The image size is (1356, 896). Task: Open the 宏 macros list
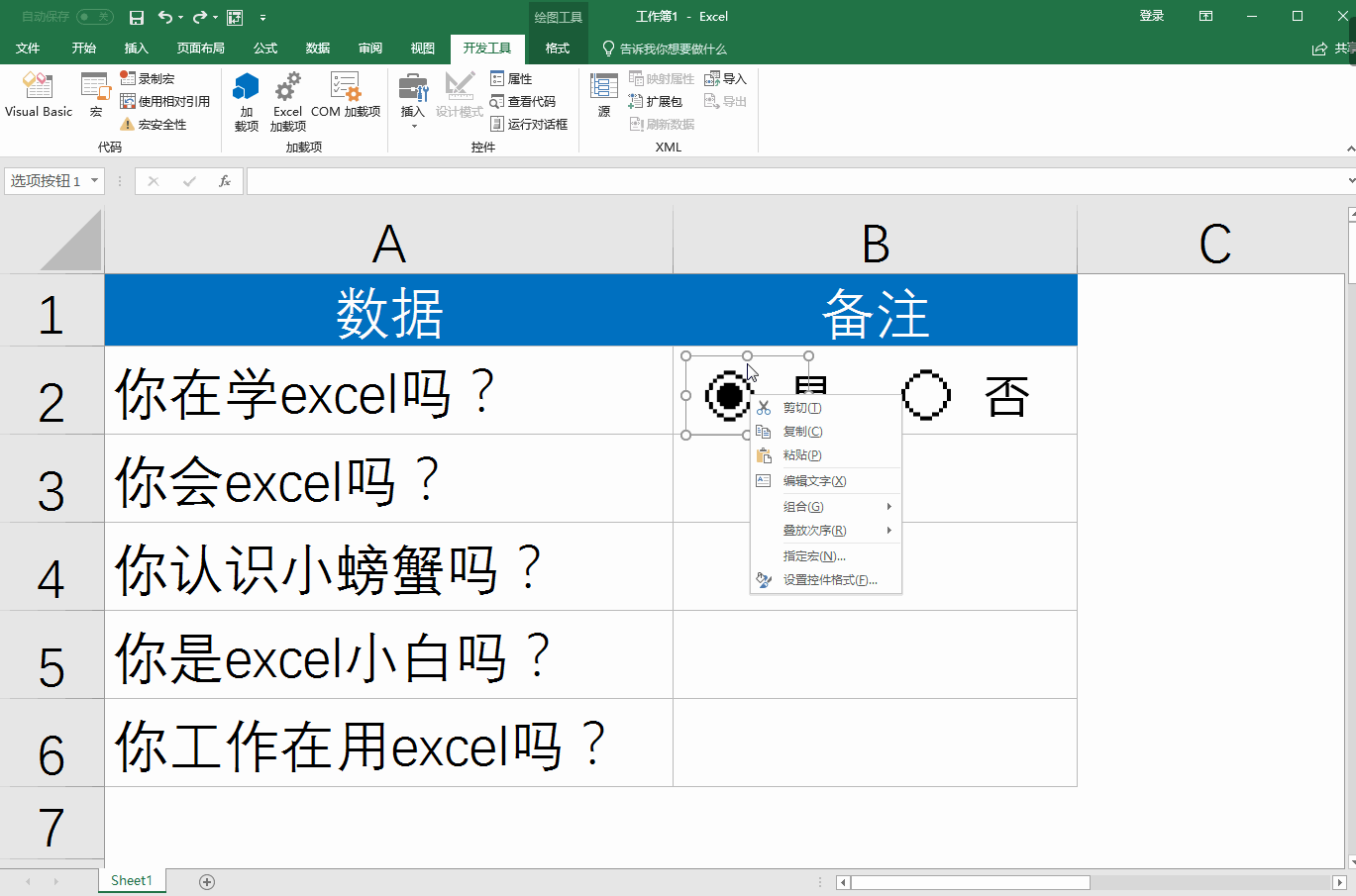(95, 96)
